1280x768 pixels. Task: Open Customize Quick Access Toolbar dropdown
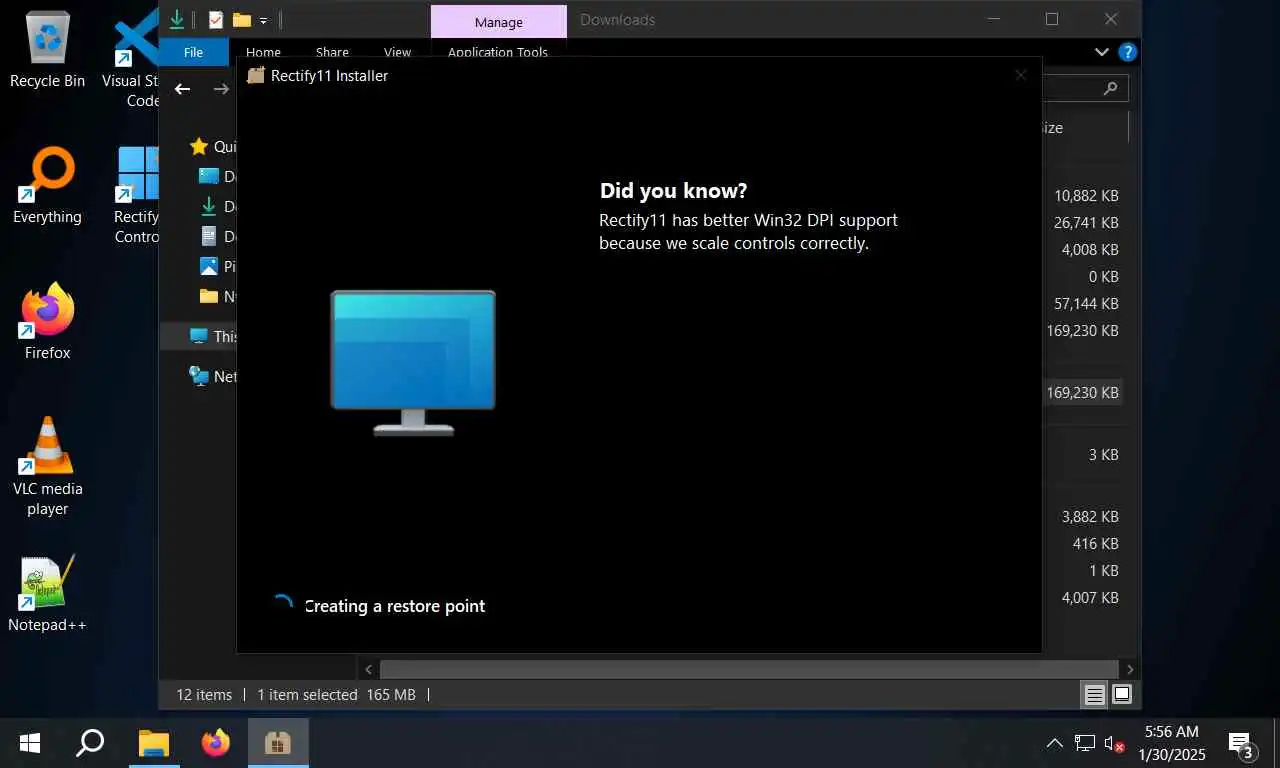pos(263,20)
